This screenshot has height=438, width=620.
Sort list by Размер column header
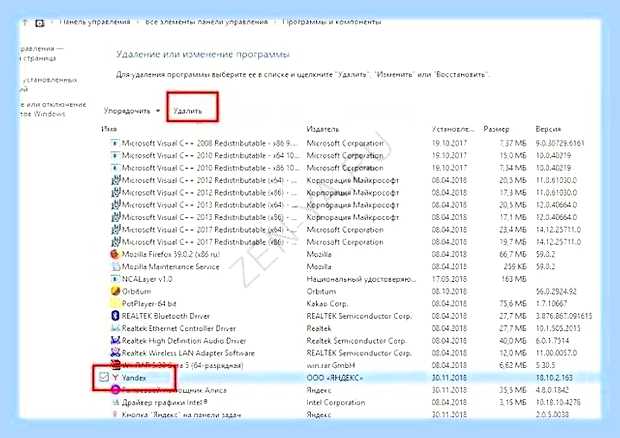coord(496,129)
